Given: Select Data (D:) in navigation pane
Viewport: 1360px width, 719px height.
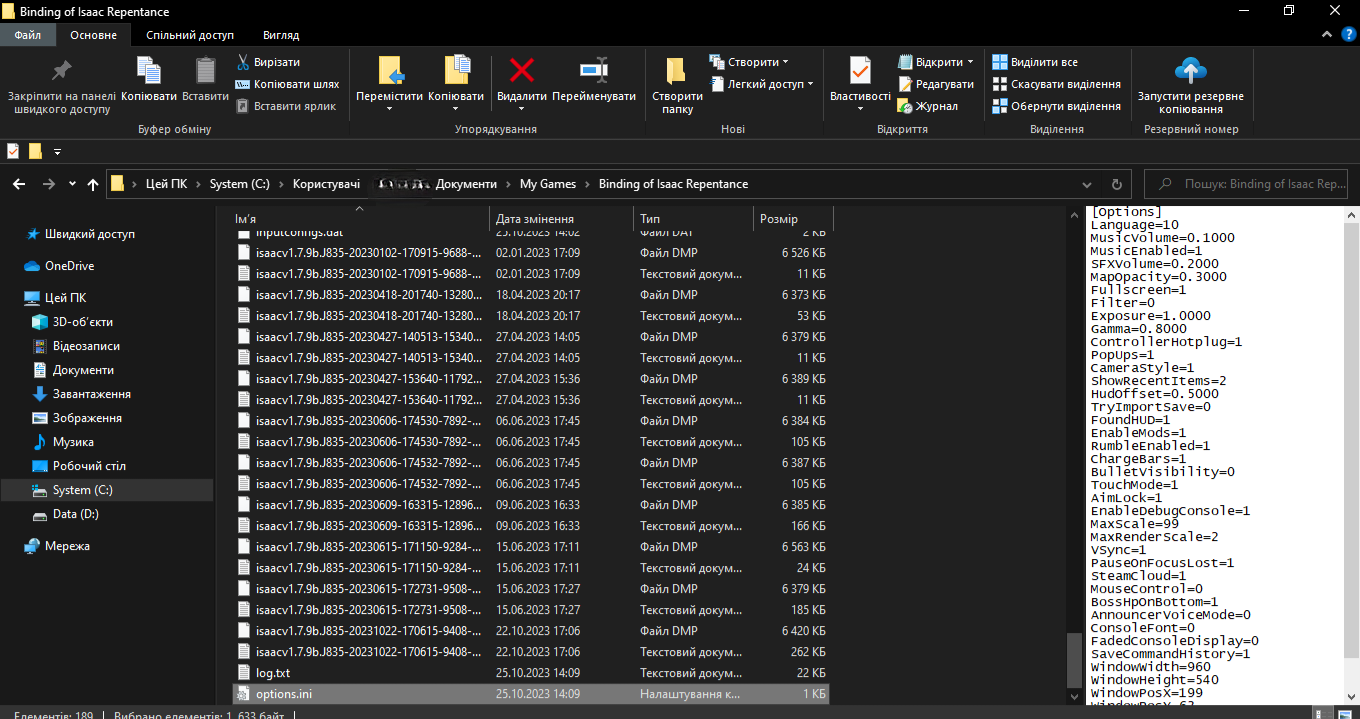Looking at the screenshot, I should click(76, 514).
